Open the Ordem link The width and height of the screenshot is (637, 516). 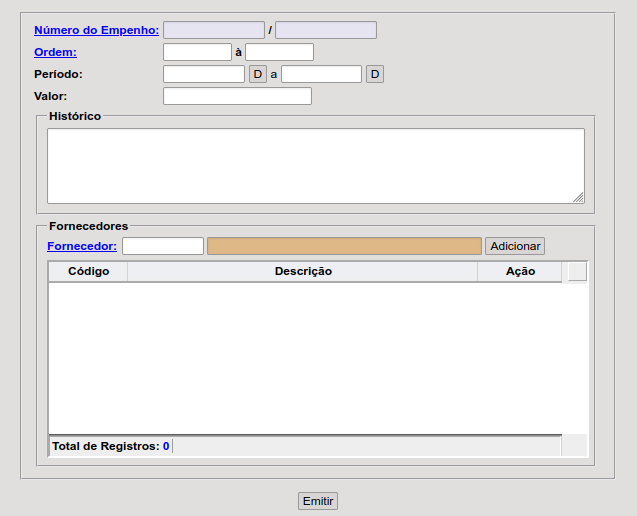tap(55, 52)
